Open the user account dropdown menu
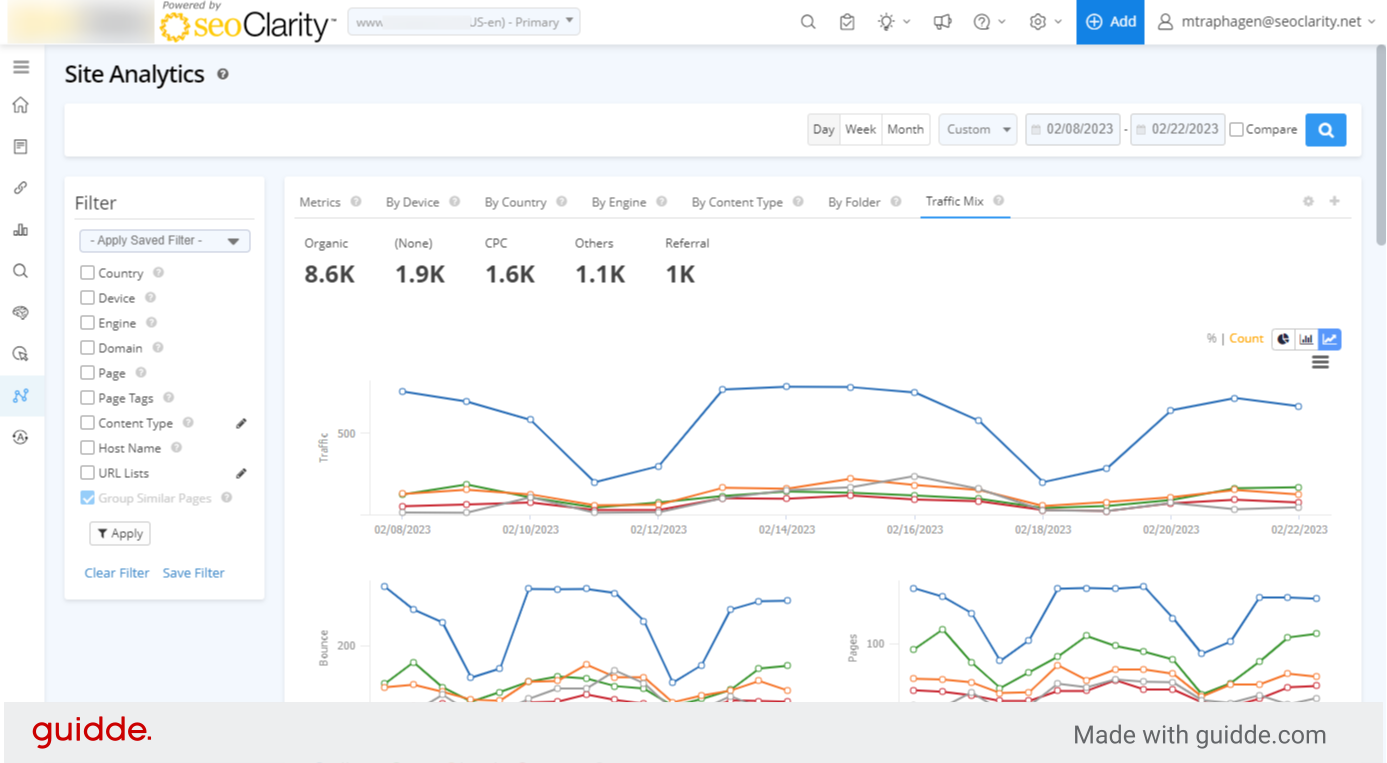This screenshot has width=1387, height=763. 1266,22
